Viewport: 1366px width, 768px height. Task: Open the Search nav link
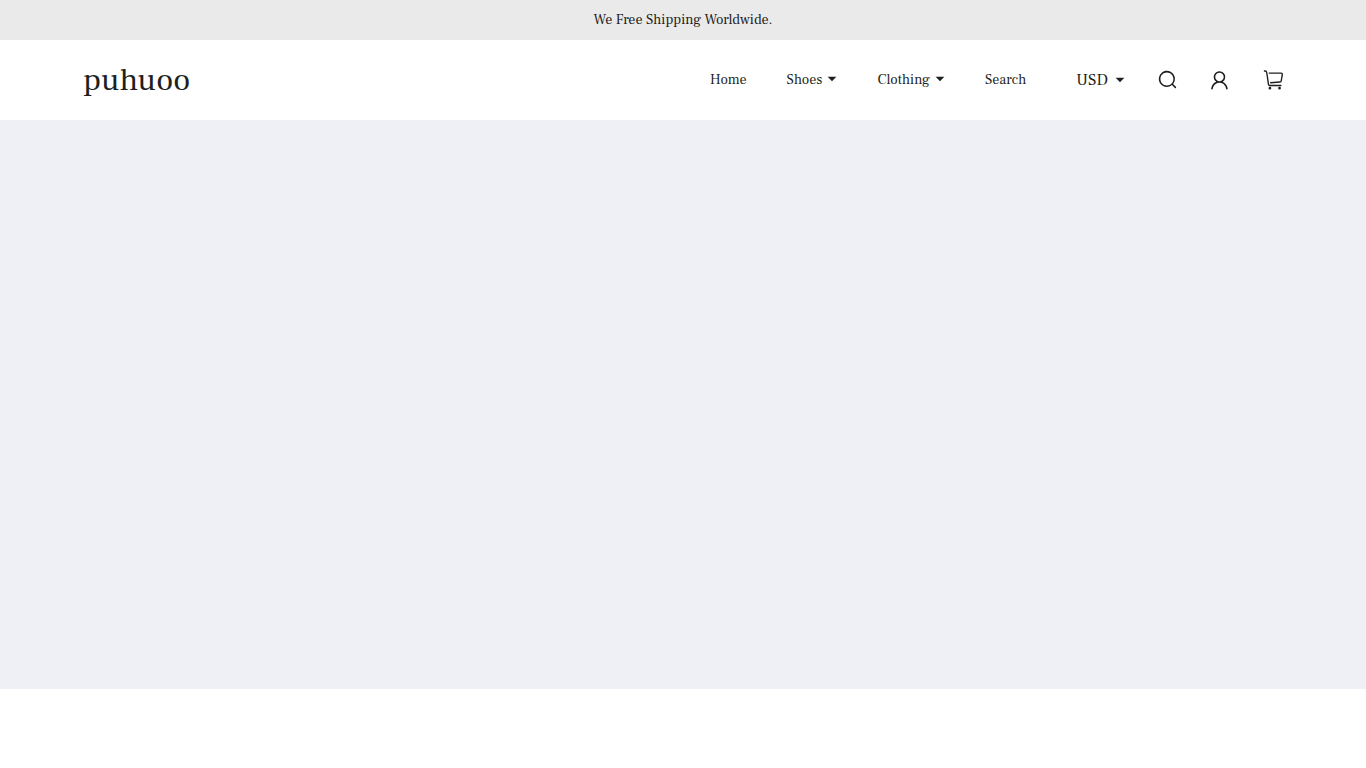(1005, 80)
